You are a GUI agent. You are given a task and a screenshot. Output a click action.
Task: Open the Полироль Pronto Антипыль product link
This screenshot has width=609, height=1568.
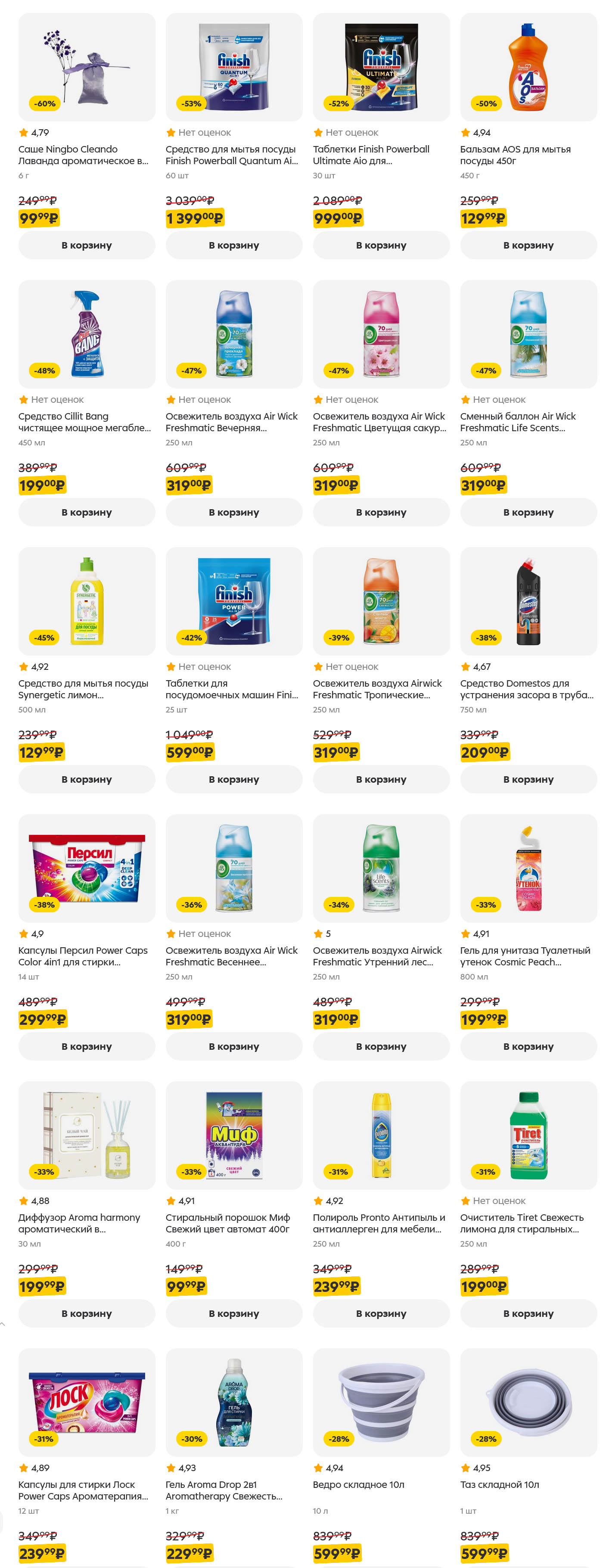tap(379, 1223)
